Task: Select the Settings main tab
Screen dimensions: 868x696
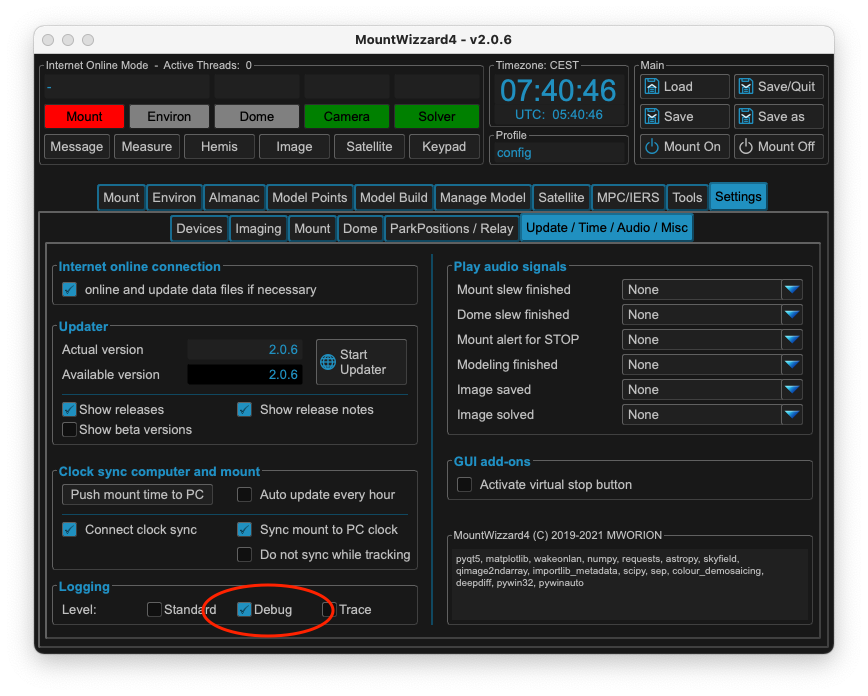Action: click(x=738, y=197)
